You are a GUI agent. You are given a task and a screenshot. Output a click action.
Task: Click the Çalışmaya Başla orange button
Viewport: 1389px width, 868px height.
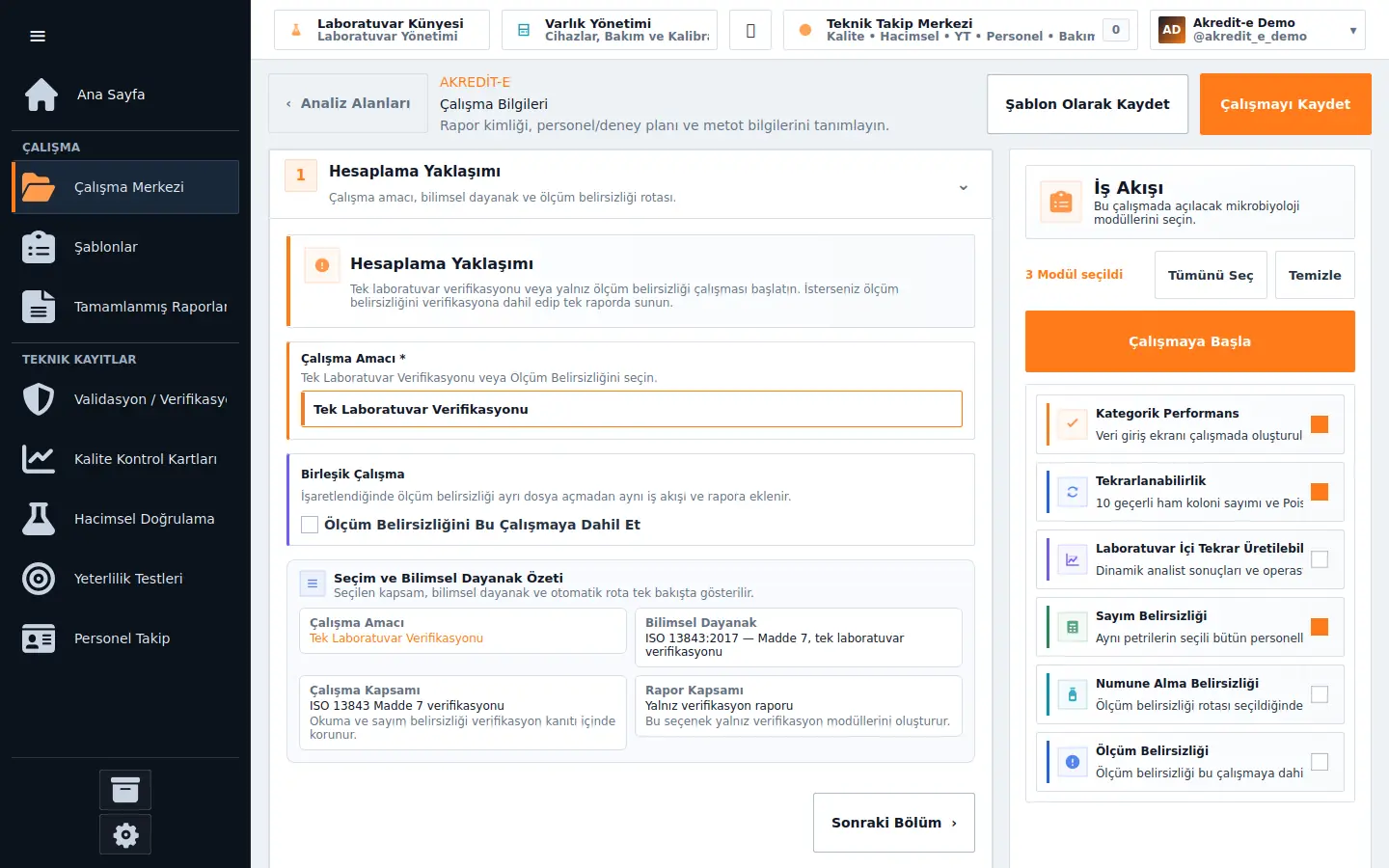(x=1190, y=341)
